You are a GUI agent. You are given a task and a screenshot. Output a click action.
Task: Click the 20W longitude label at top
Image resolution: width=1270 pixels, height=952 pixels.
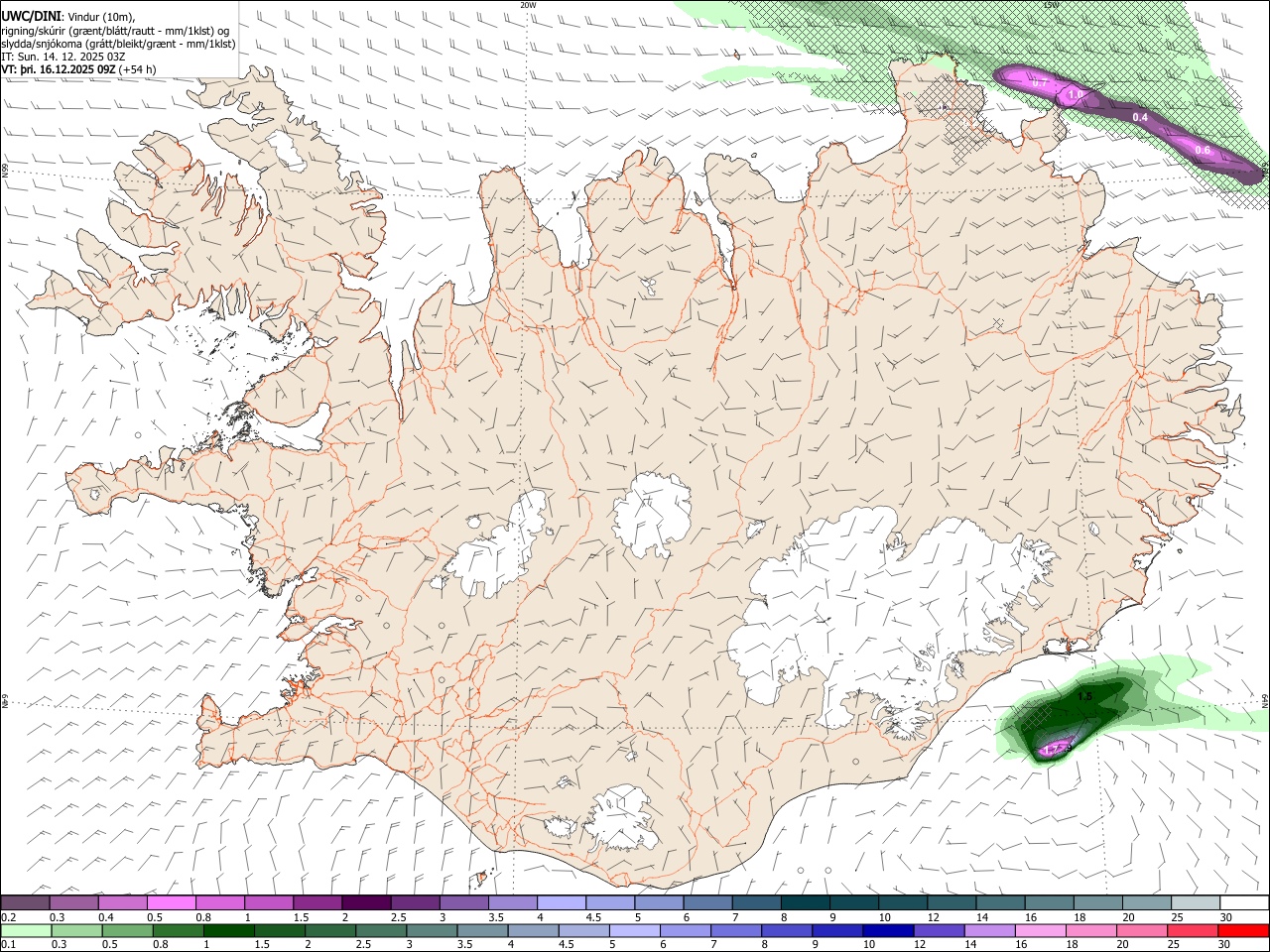528,5
